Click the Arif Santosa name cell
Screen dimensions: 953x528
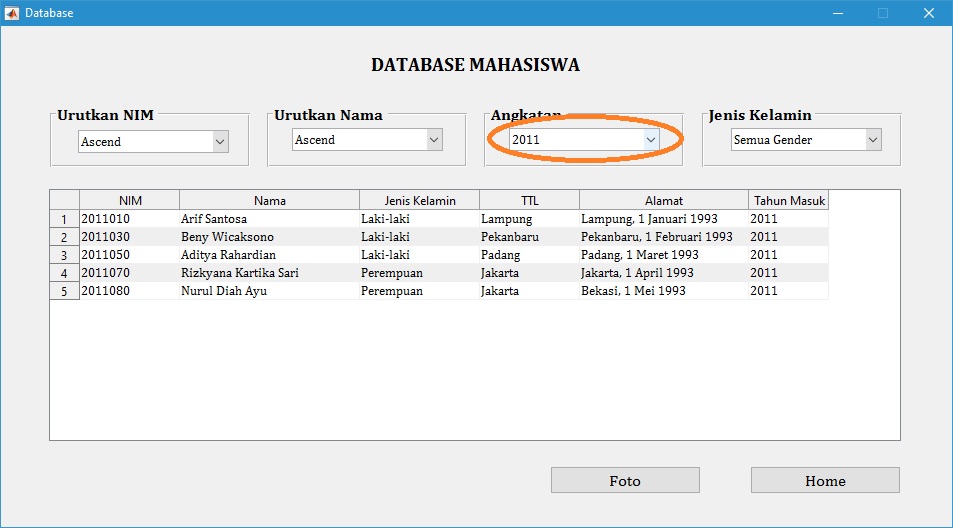click(268, 219)
